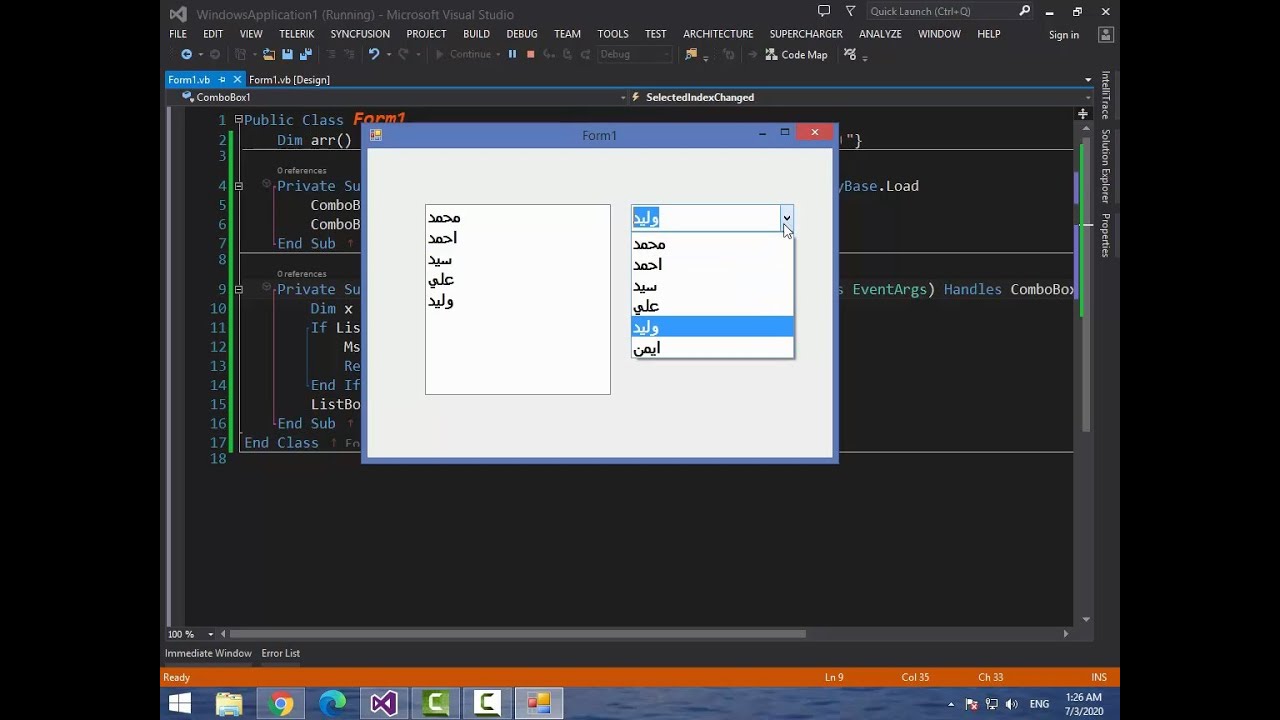Click the feedback speech bubble icon
This screenshot has width=1280, height=720.
click(824, 11)
